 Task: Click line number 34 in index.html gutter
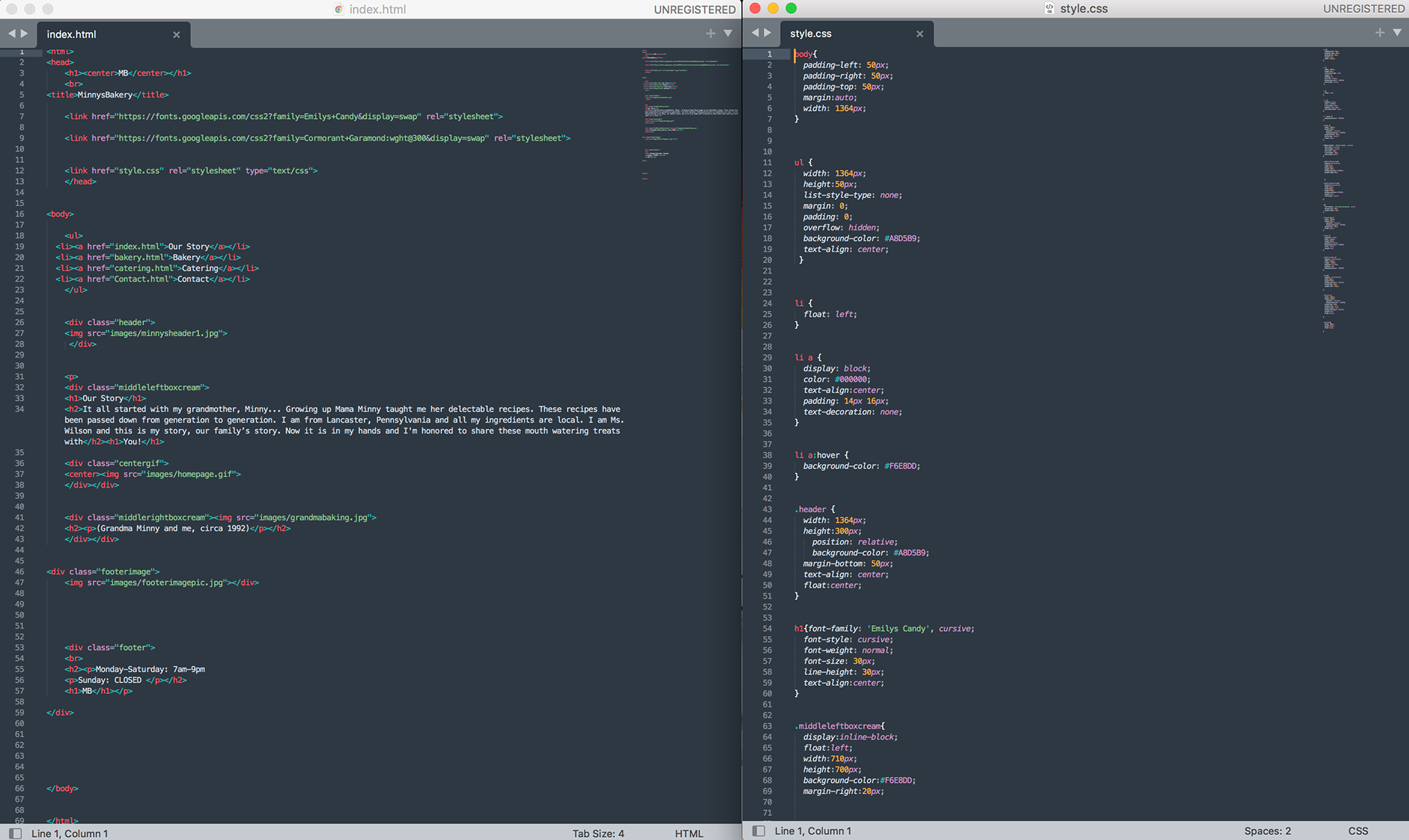pyautogui.click(x=20, y=409)
